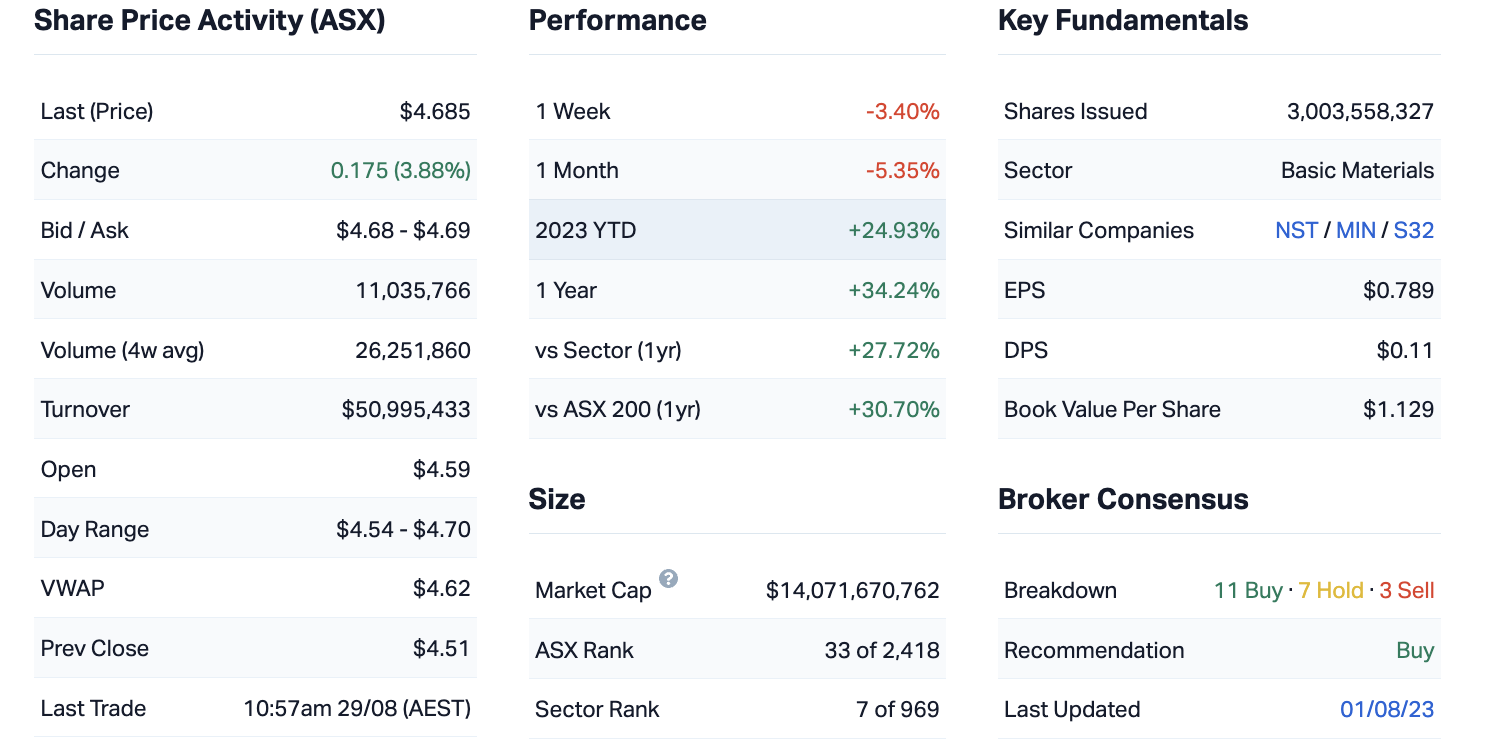The image size is (1486, 752).
Task: Click the Market Cap dollar value
Action: pyautogui.click(x=852, y=590)
